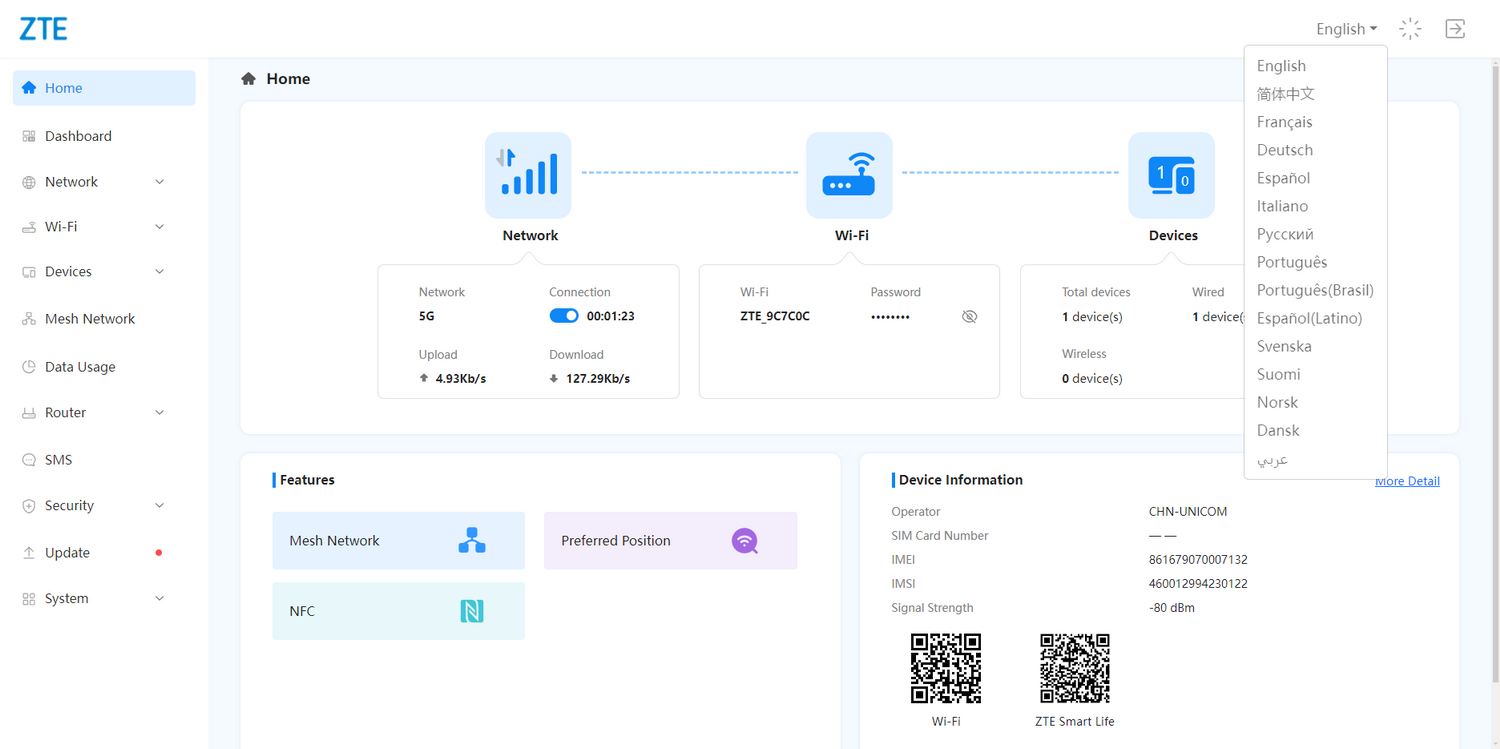The height and width of the screenshot is (749, 1500).
Task: Click the Wi-Fi QR code
Action: click(x=946, y=668)
